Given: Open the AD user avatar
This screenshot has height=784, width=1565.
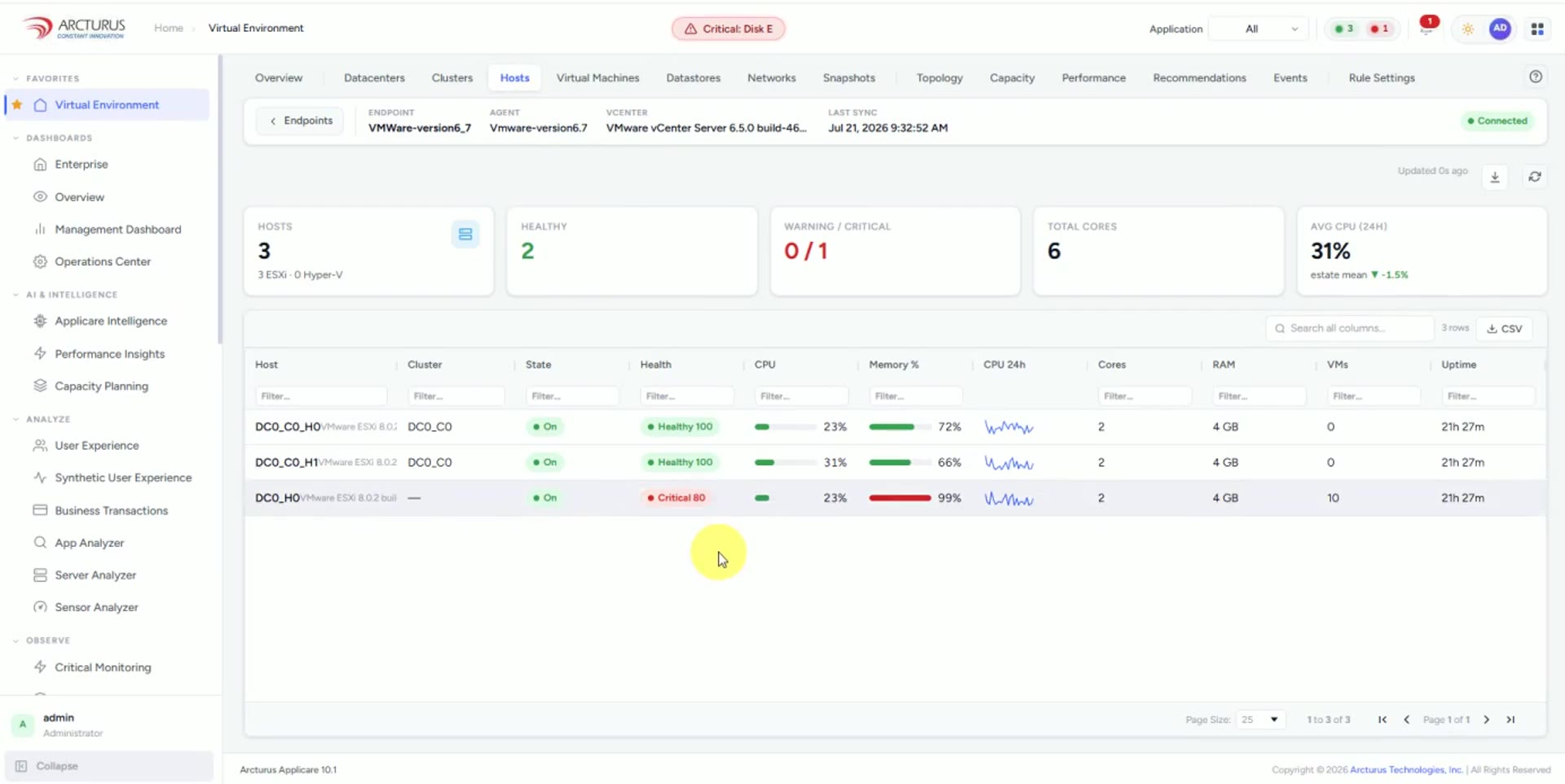Looking at the screenshot, I should point(1500,29).
